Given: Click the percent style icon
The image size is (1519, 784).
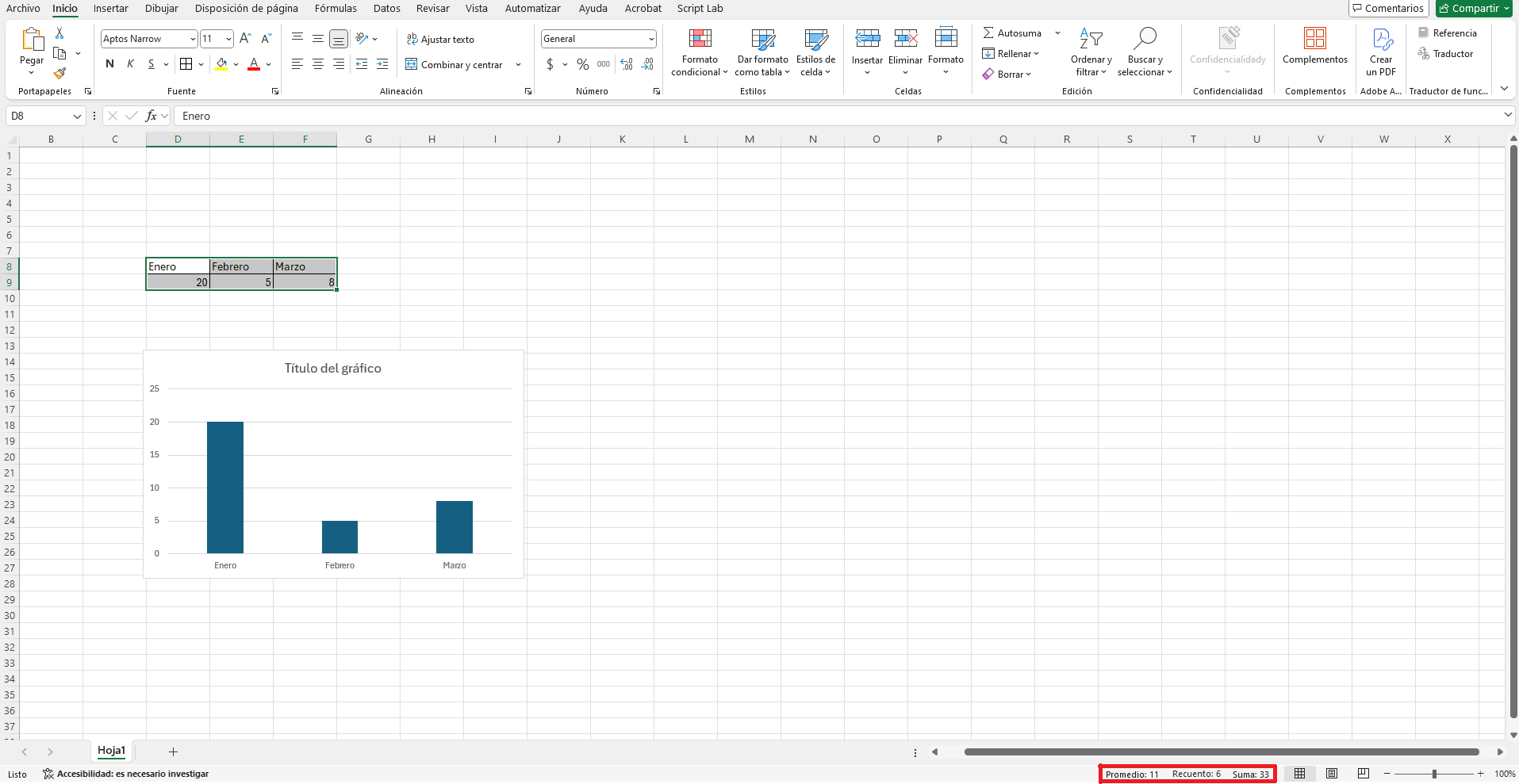Looking at the screenshot, I should click(583, 64).
